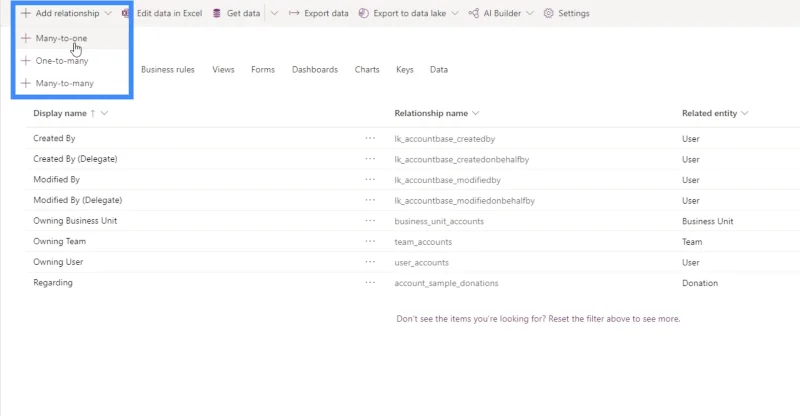
Task: Click the plus icon next to Many-to-one
Action: [26, 38]
